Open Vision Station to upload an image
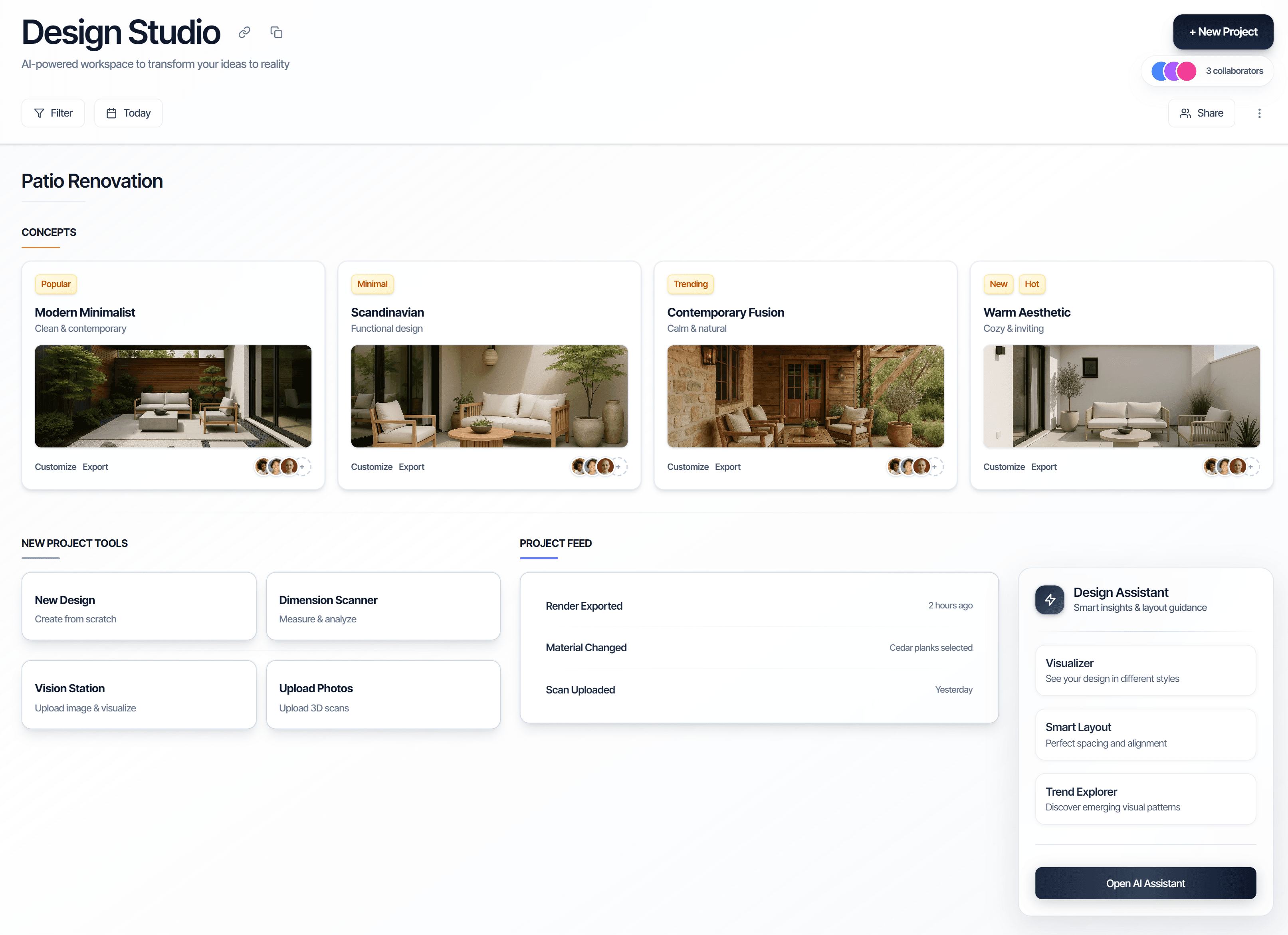This screenshot has width=1288, height=935. tap(139, 694)
